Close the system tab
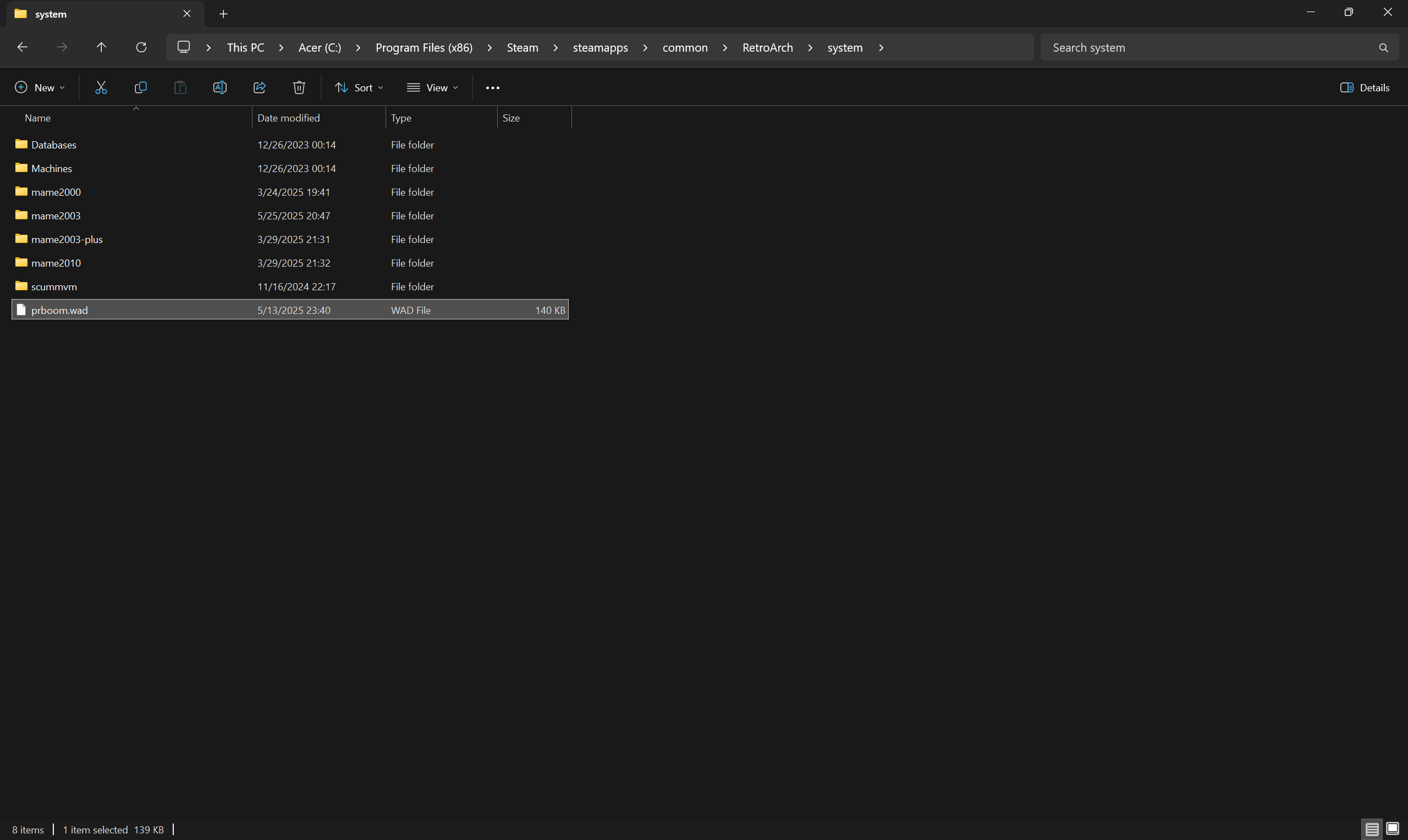 (x=187, y=14)
